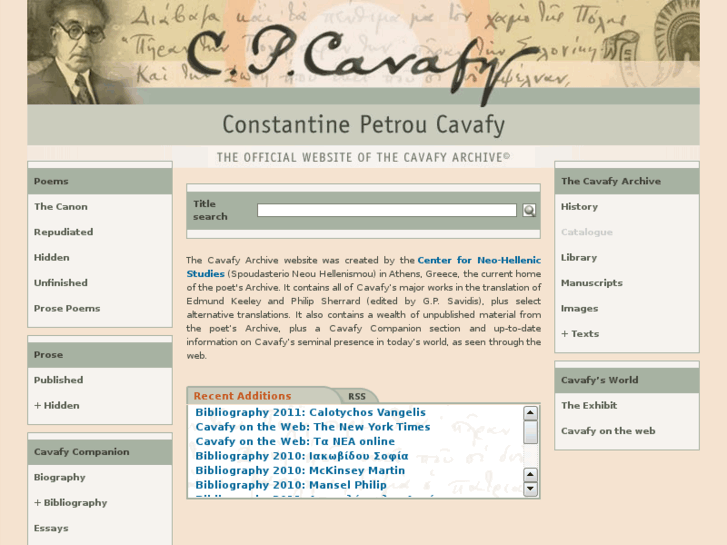Click the Poems section header

pyautogui.click(x=100, y=181)
